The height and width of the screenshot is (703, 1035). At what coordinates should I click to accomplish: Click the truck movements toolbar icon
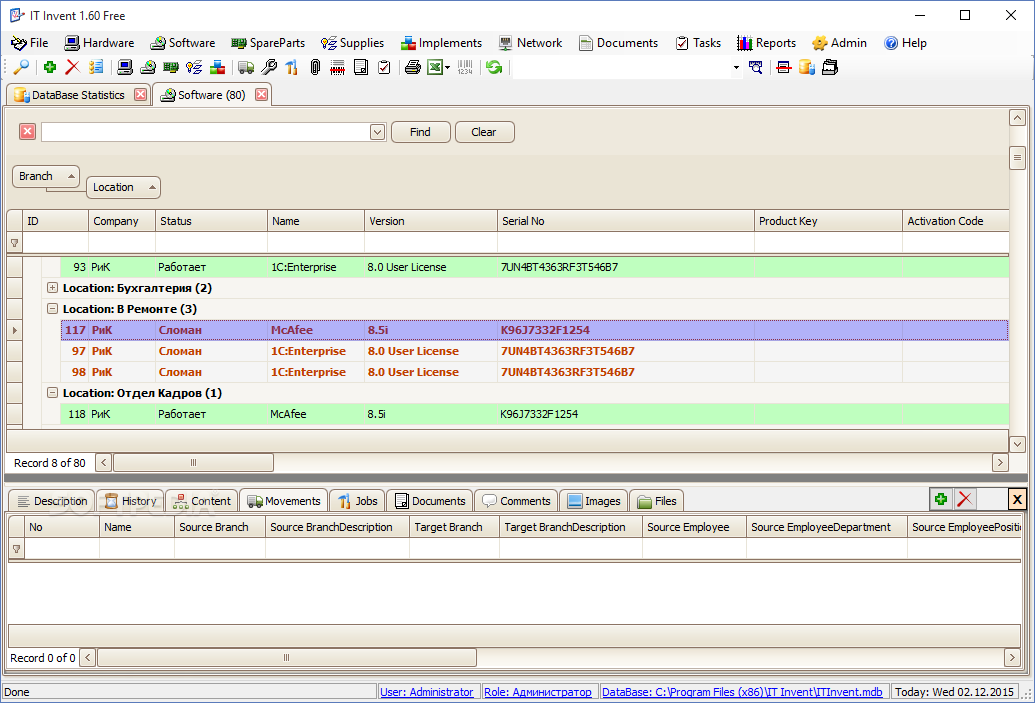[x=246, y=67]
